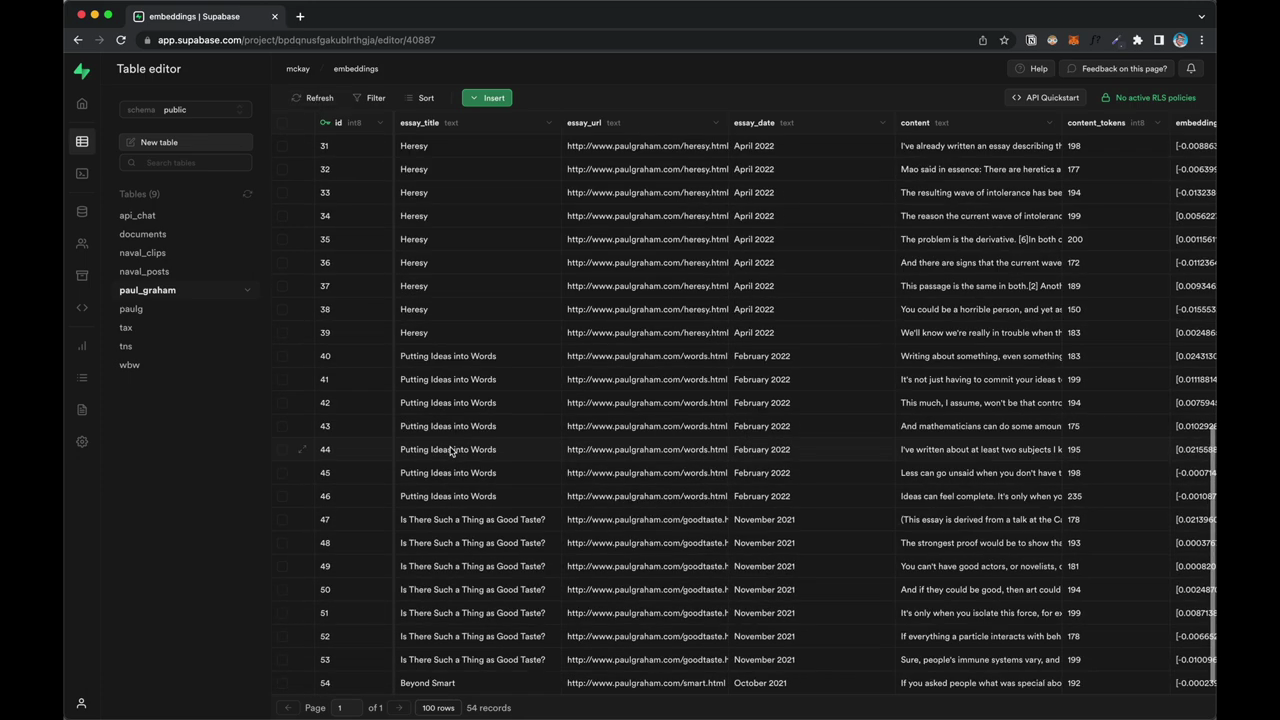Open the schema public dropdown
Screen dimensions: 1280x720
pyautogui.click(x=185, y=110)
